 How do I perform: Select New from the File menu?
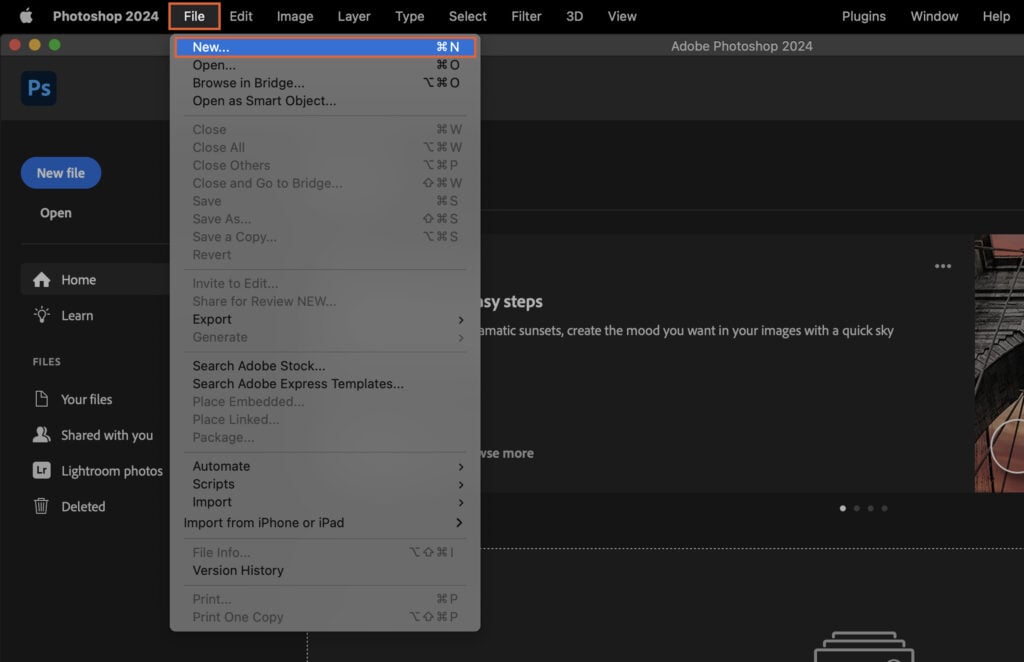click(210, 46)
